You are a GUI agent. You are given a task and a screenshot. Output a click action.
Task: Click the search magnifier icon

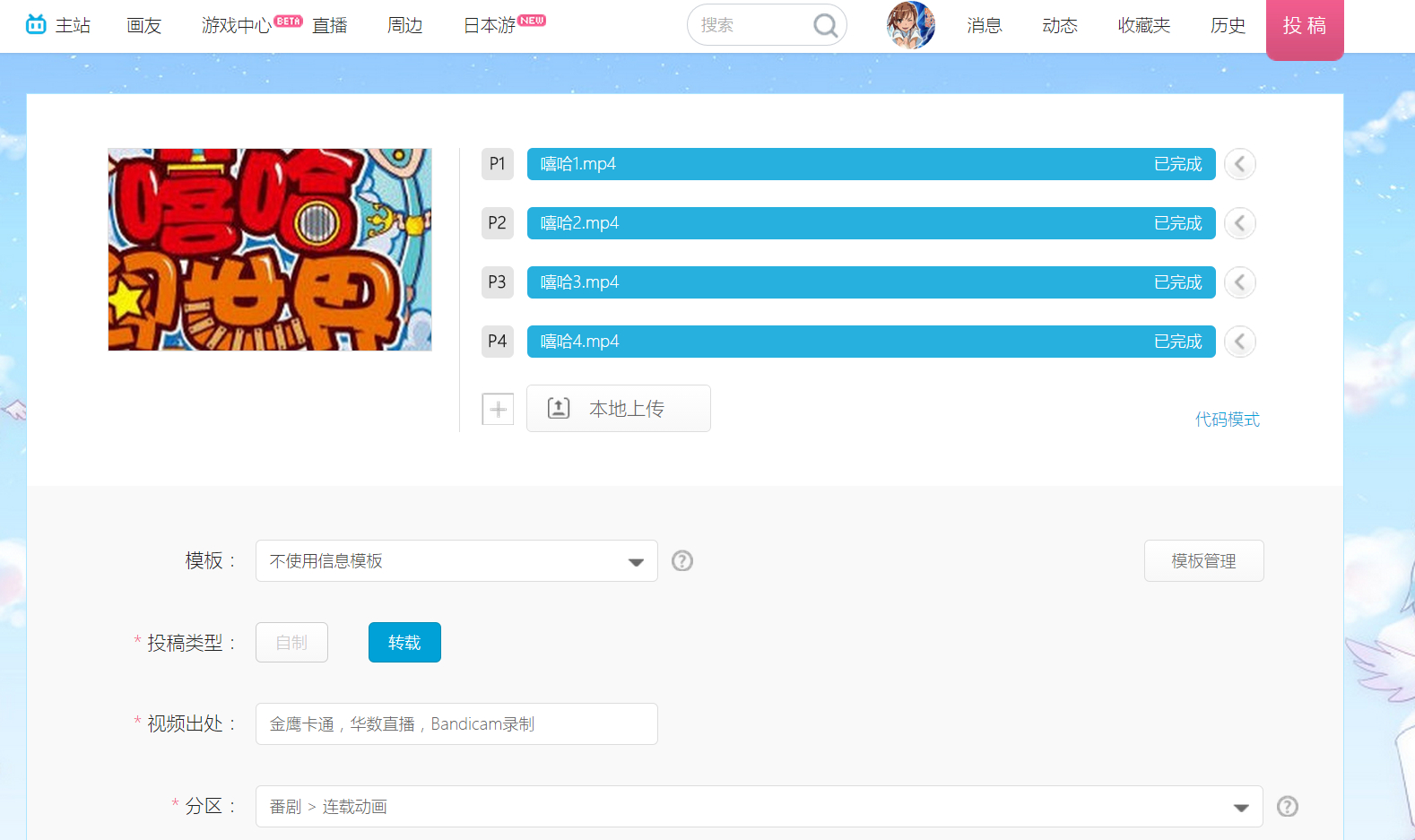tap(825, 25)
